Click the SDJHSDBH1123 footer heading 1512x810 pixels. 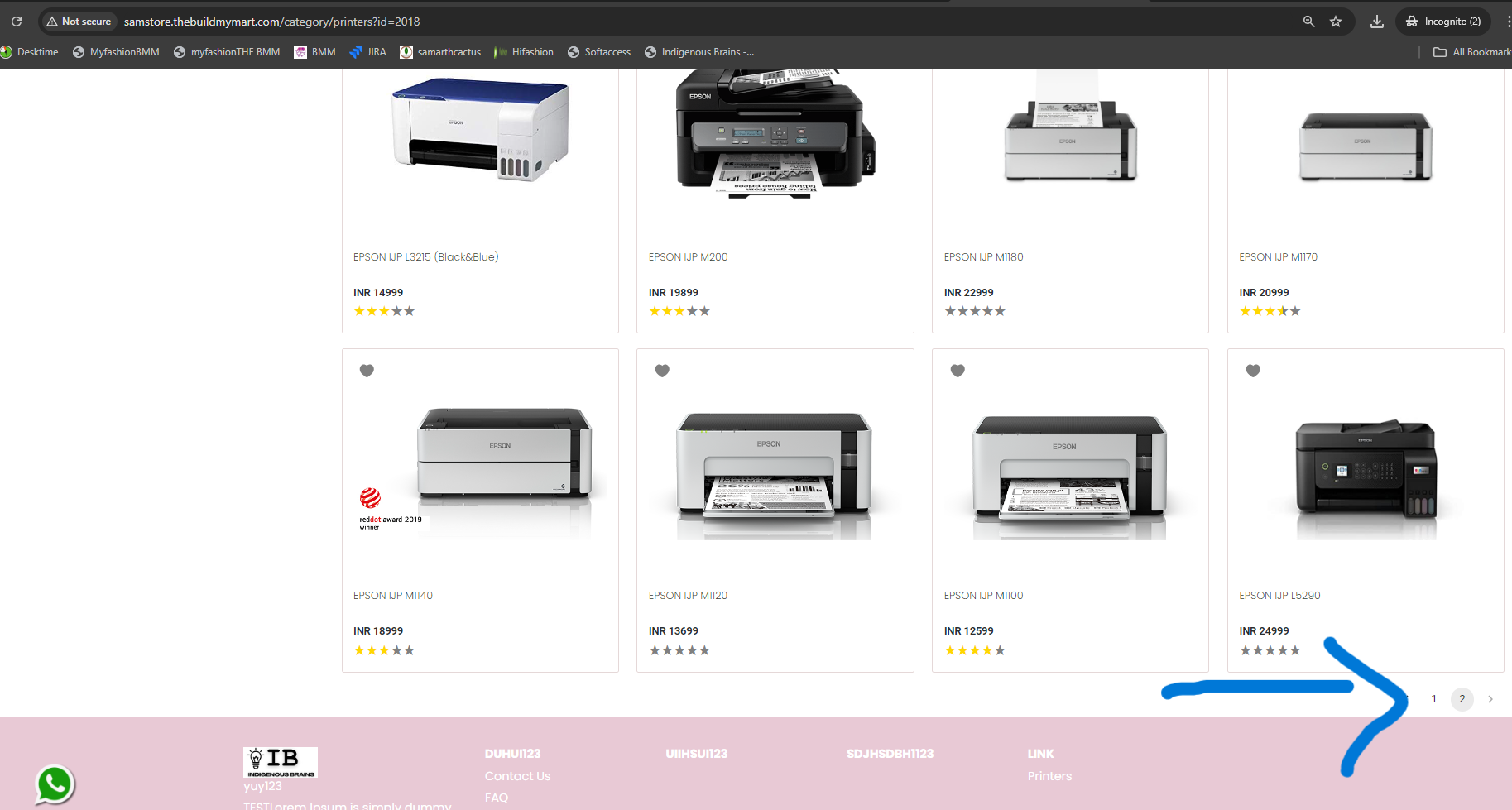tap(890, 754)
